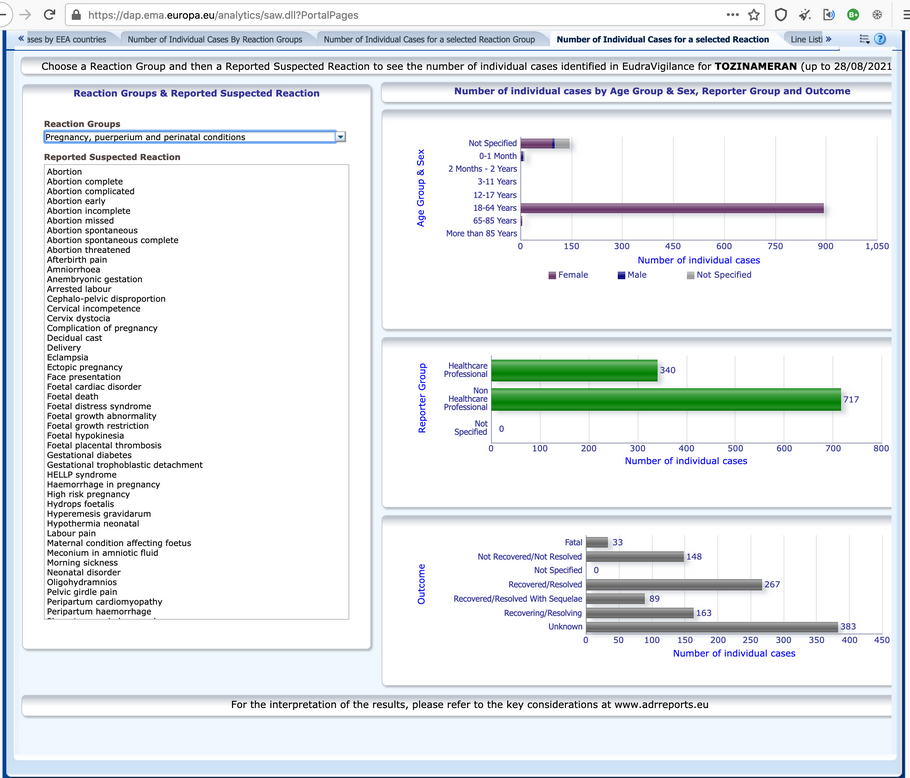Image resolution: width=910 pixels, height=778 pixels.
Task: Open help via the question mark icon
Action: [880, 39]
